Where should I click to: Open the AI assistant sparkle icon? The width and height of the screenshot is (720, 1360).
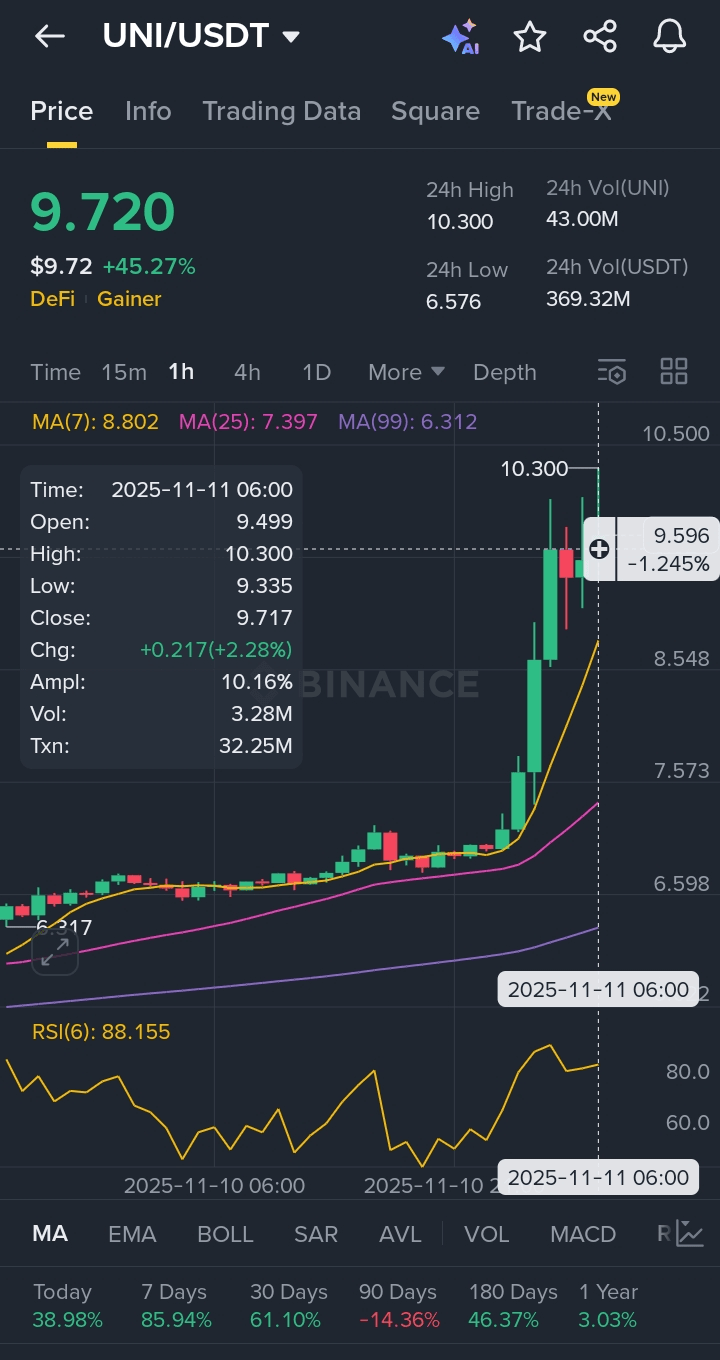(x=460, y=37)
